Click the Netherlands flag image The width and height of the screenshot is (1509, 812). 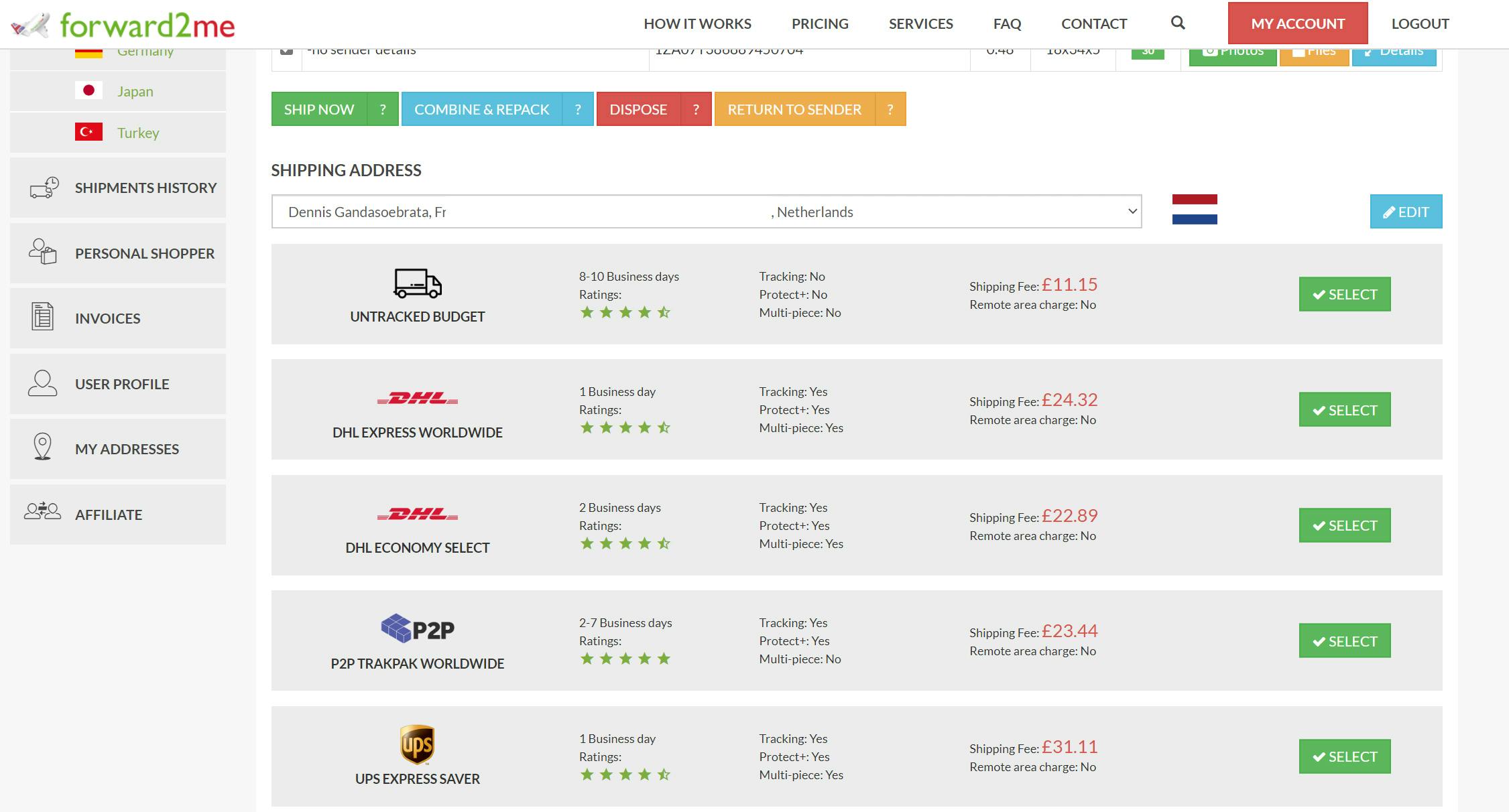[x=1194, y=210]
